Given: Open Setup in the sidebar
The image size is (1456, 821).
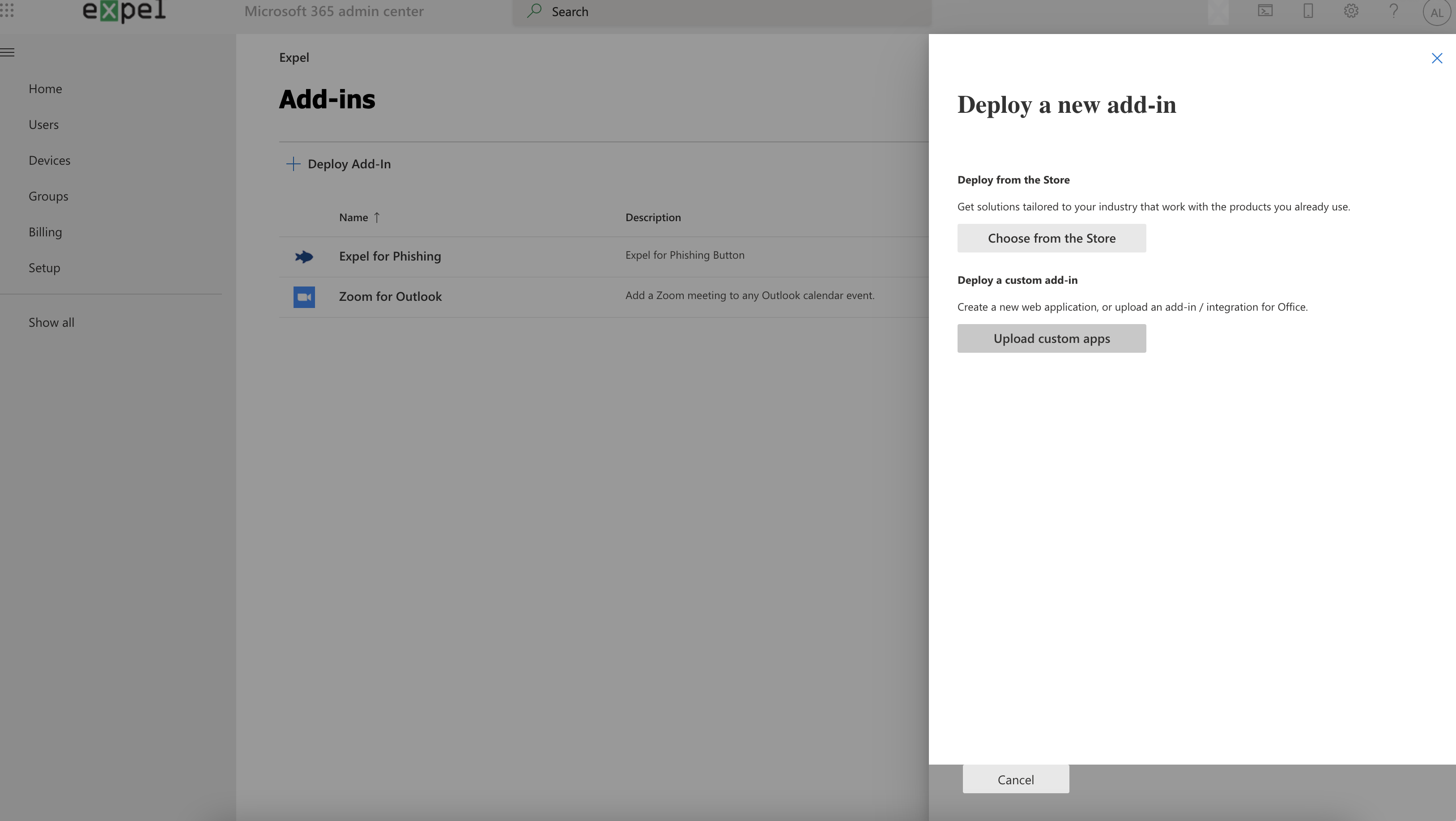Looking at the screenshot, I should pyautogui.click(x=44, y=268).
